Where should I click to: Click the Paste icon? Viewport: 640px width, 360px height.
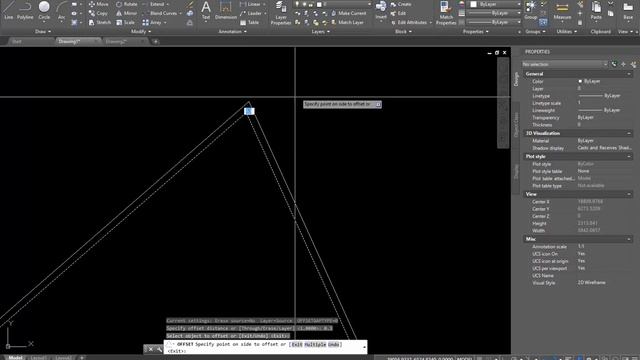[596, 10]
